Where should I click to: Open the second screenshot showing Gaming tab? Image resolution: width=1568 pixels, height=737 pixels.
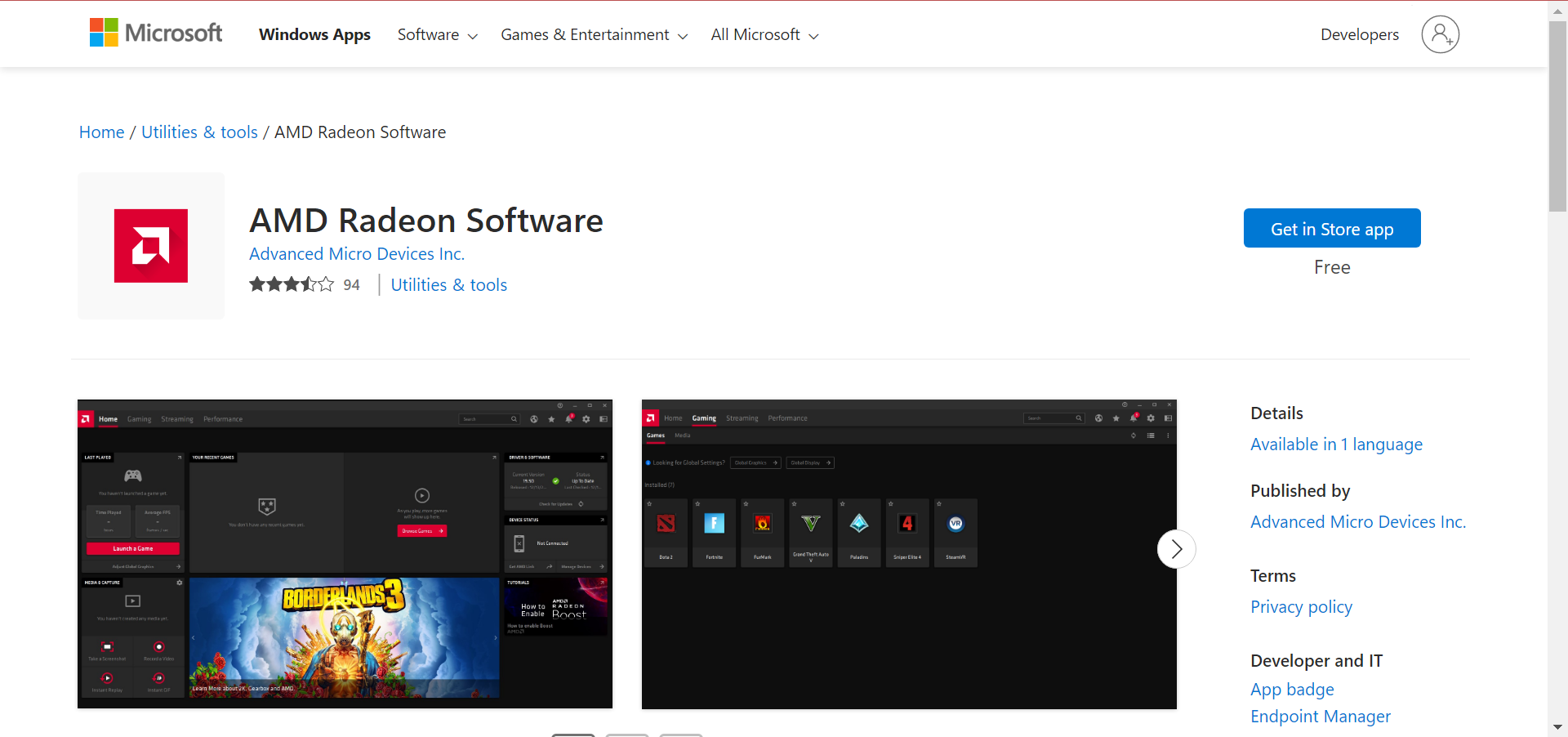tap(909, 554)
